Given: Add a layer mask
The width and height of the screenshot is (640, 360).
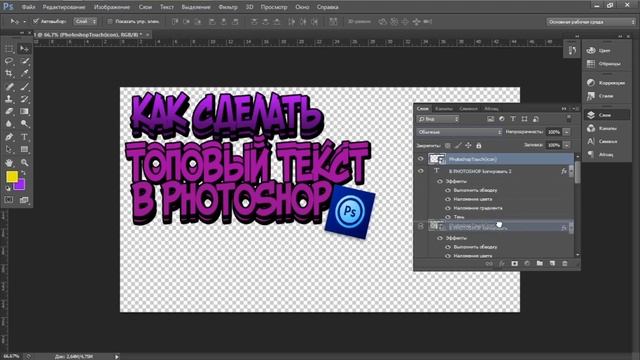Looking at the screenshot, I should coord(514,264).
